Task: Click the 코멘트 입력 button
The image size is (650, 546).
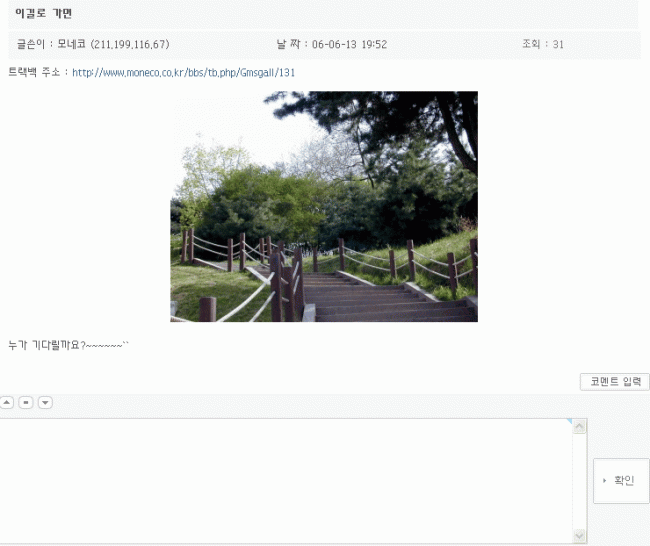Action: 614,381
